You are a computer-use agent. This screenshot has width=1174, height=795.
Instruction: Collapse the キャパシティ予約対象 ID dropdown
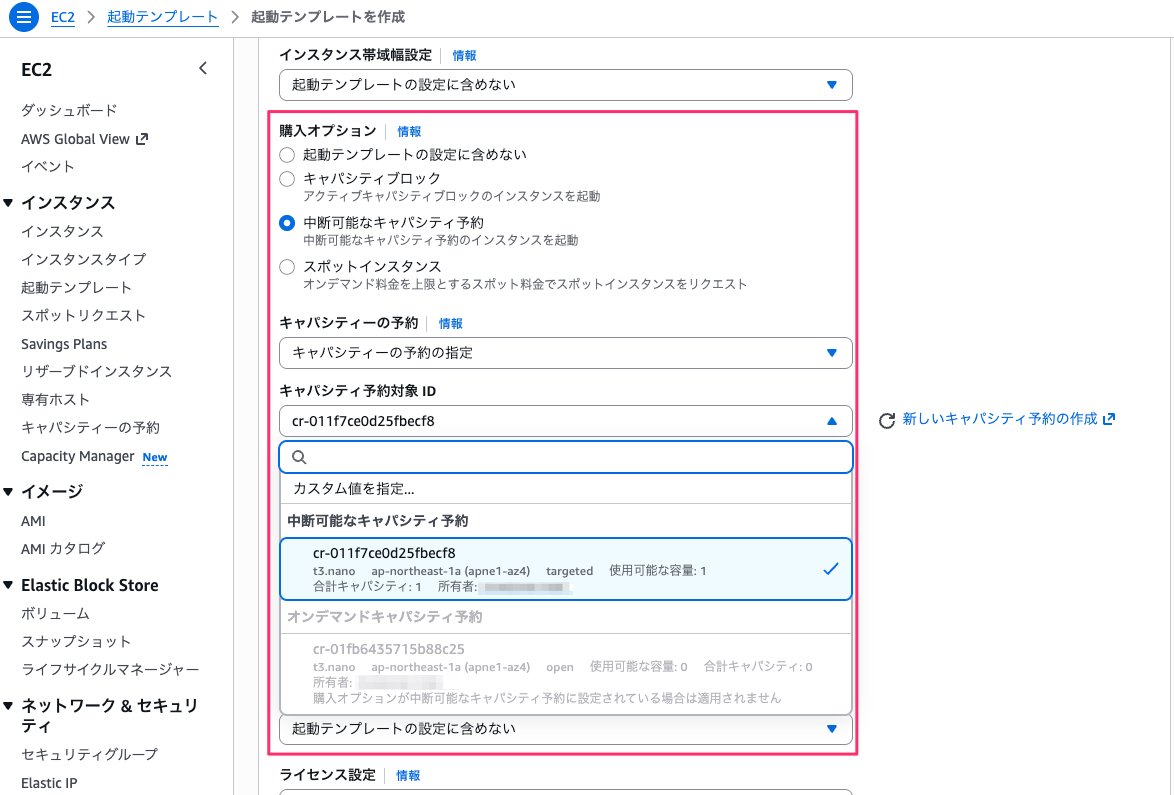pos(831,421)
